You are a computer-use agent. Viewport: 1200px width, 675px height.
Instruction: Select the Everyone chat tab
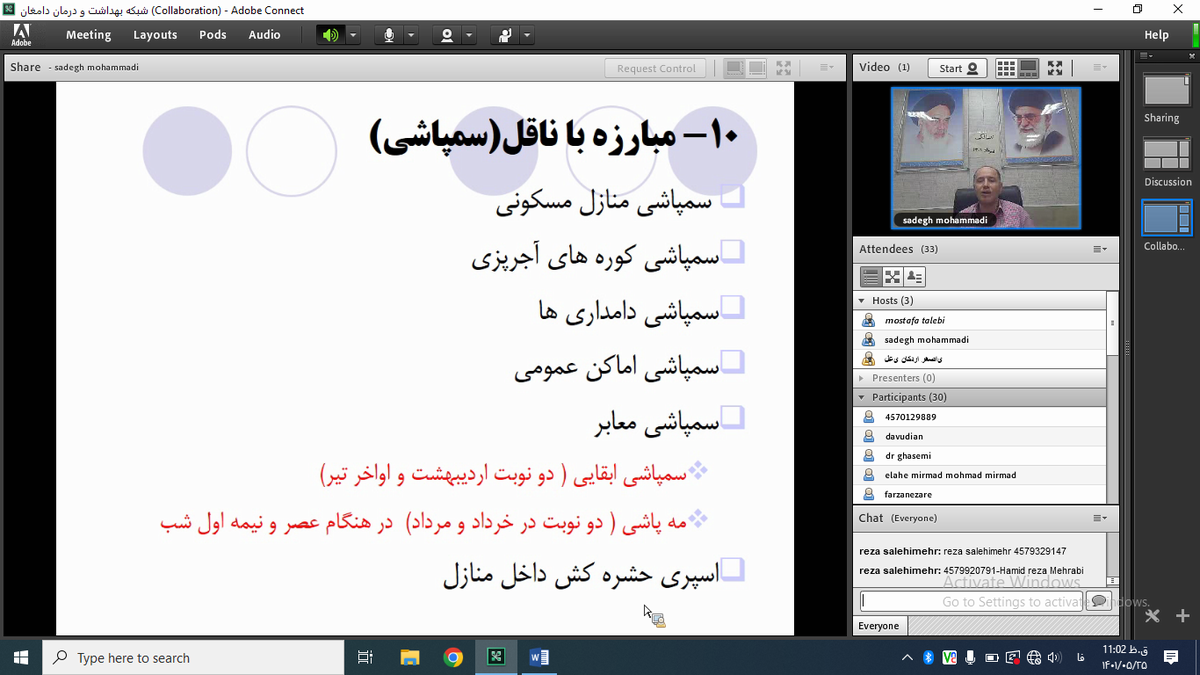pos(879,626)
